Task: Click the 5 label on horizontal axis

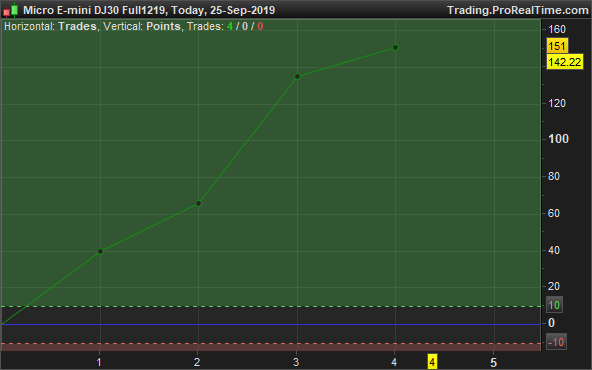Action: pos(493,363)
